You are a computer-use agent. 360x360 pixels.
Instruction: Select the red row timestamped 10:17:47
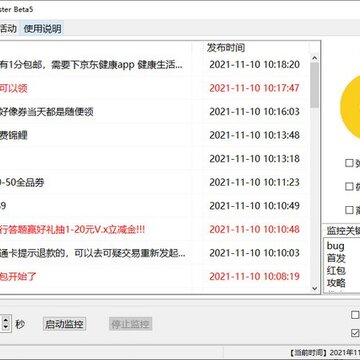(154, 88)
